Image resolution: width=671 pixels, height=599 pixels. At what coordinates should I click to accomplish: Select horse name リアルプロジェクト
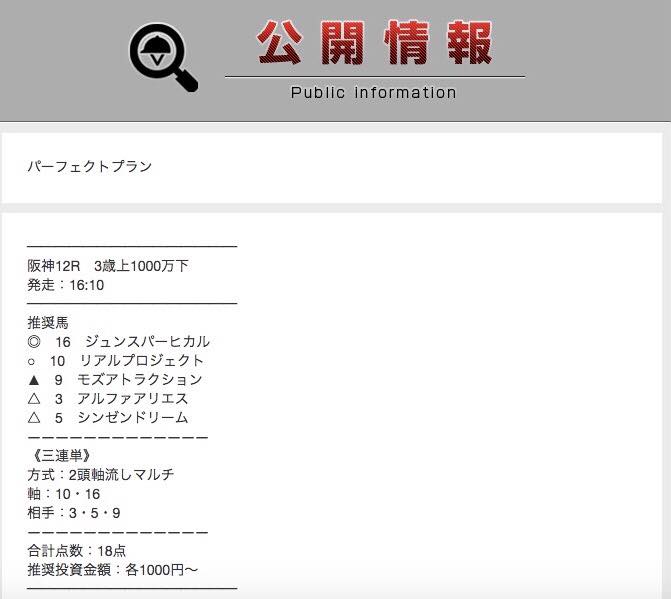click(x=142, y=361)
